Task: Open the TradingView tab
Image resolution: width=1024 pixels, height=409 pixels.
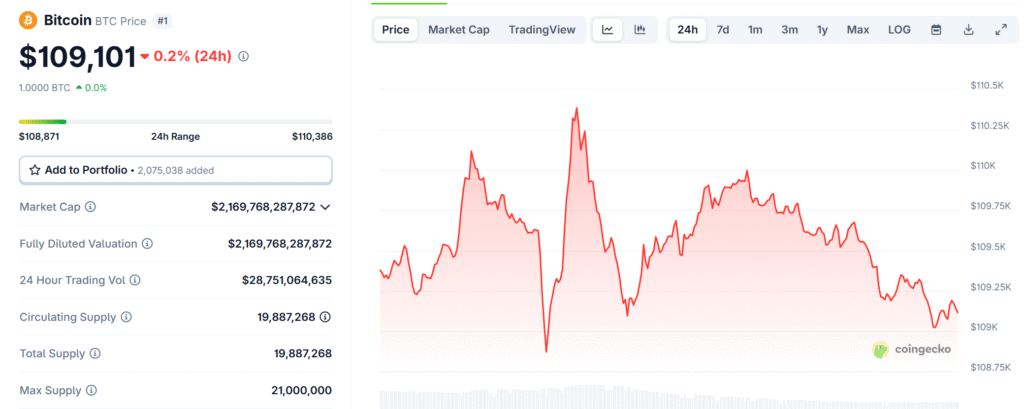Action: 541,30
